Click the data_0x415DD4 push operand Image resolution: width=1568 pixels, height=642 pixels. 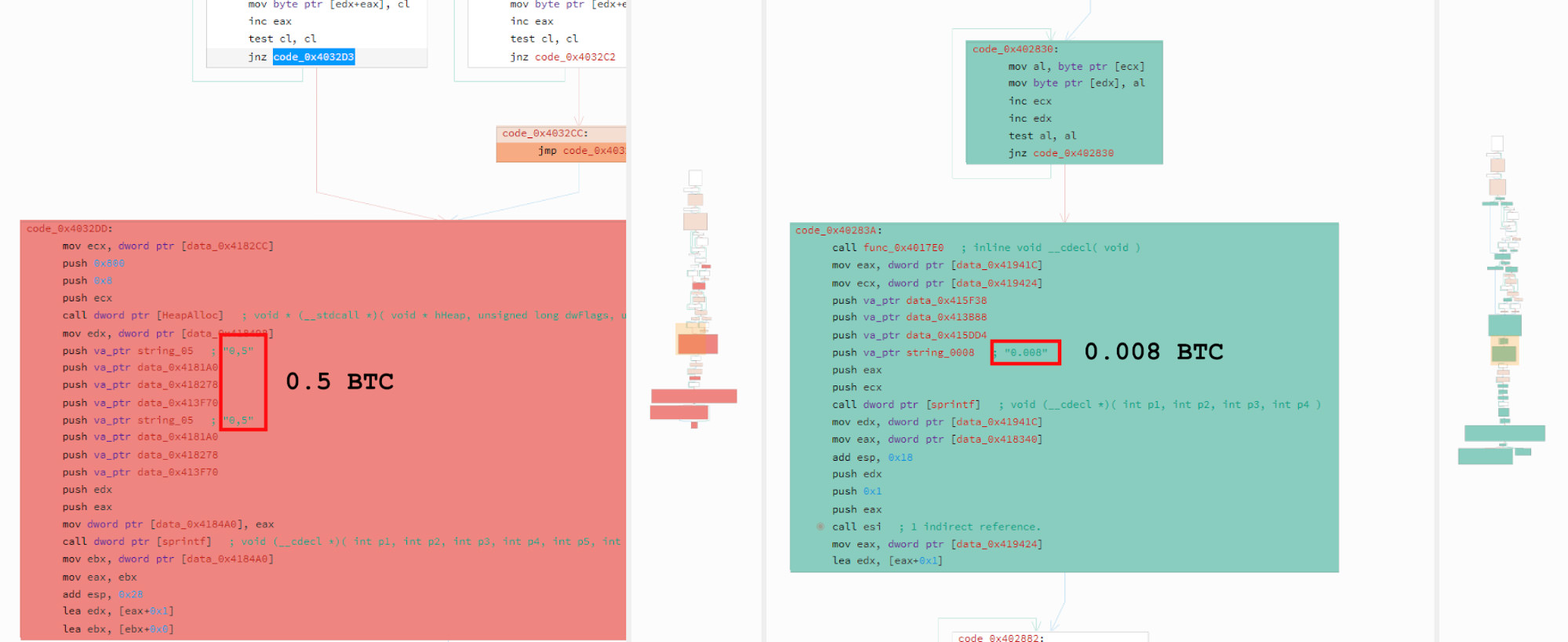(946, 334)
